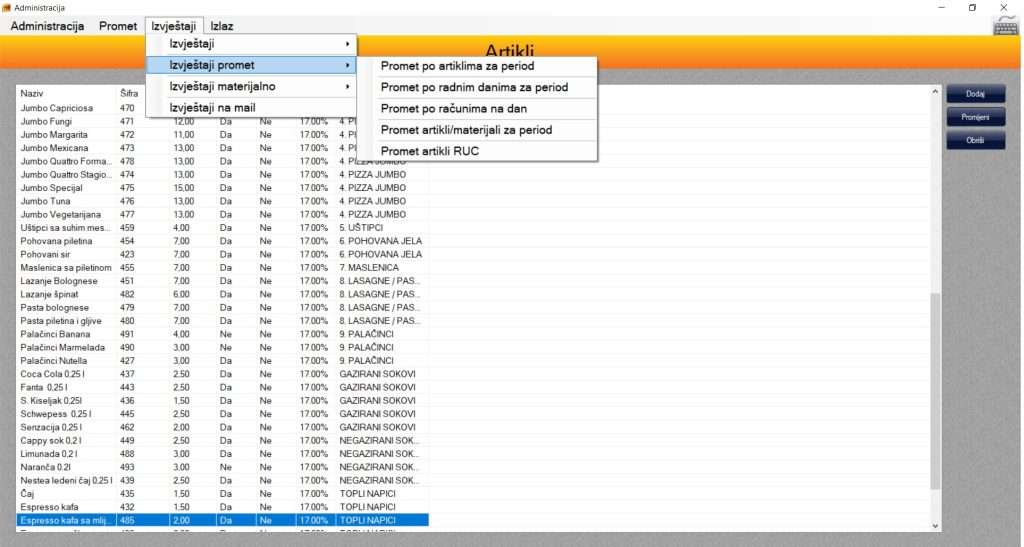Select the Pohovana piletina row

tap(222, 241)
